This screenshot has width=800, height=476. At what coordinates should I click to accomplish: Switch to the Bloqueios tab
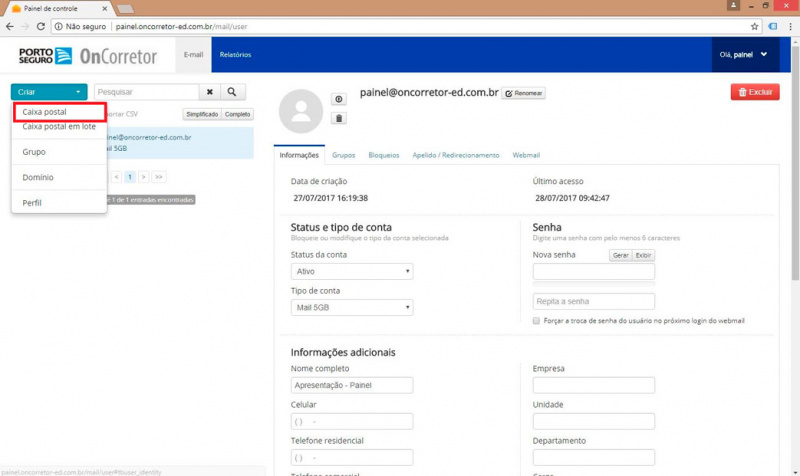tap(384, 155)
